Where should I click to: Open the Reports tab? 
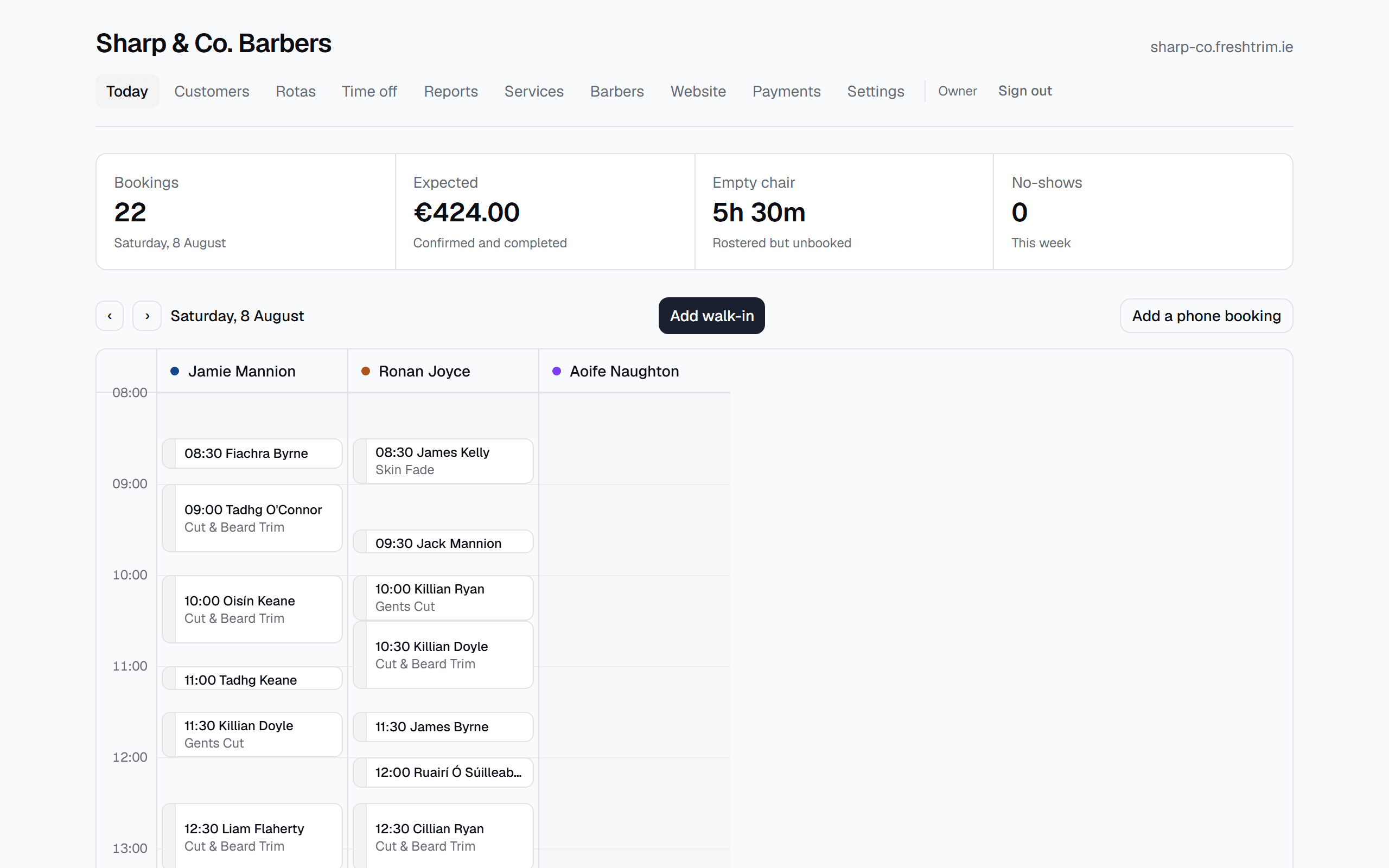pyautogui.click(x=450, y=91)
